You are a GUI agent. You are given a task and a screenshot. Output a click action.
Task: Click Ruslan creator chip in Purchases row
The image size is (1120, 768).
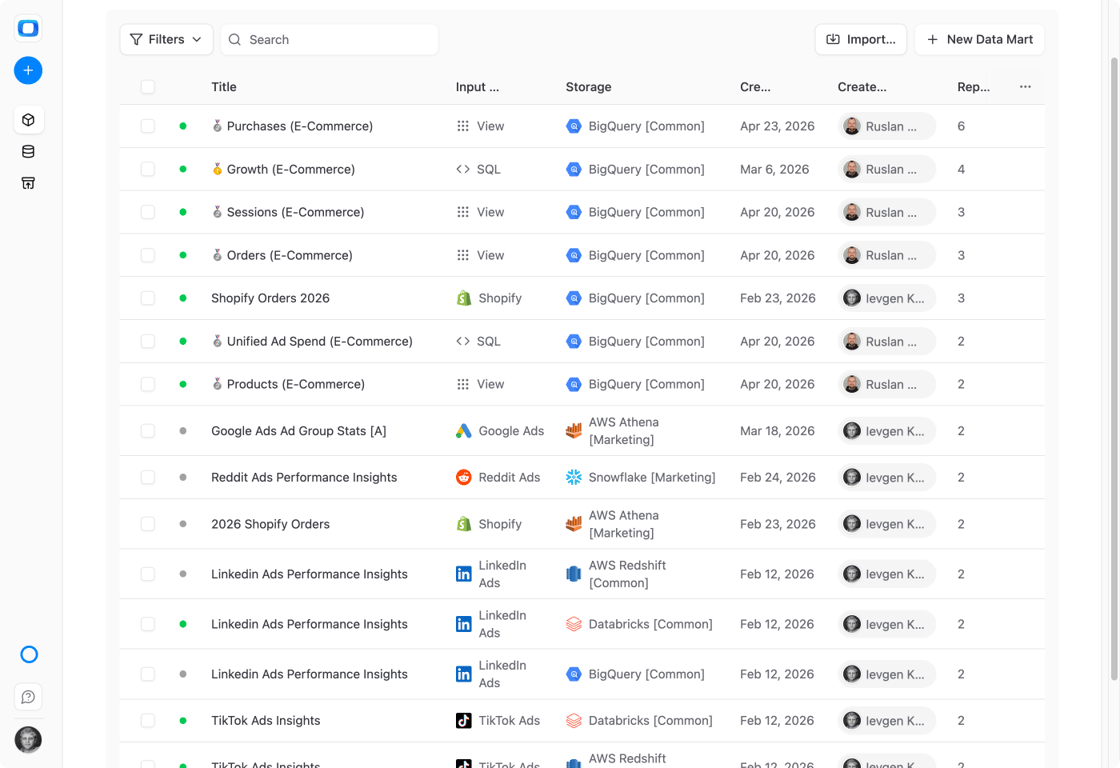[x=886, y=126]
